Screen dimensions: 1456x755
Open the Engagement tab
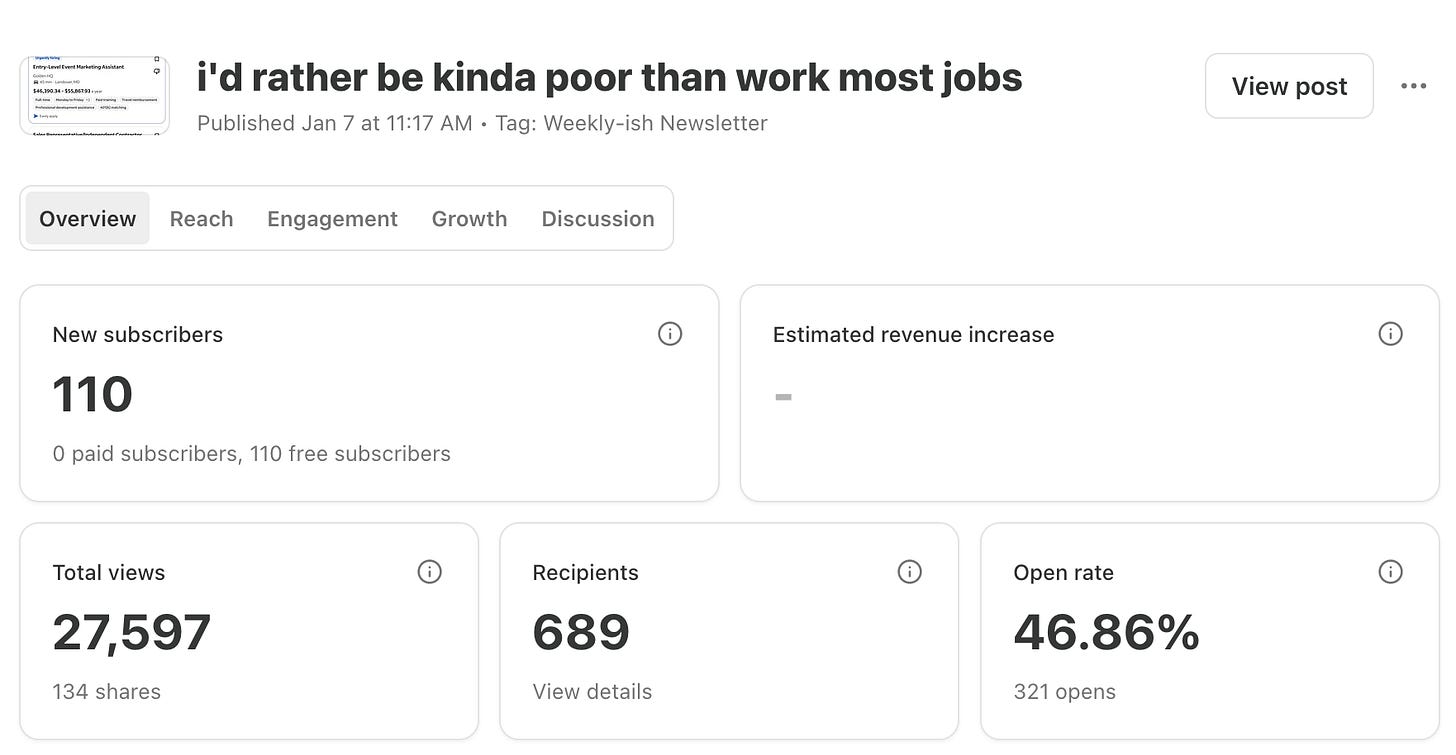[332, 218]
